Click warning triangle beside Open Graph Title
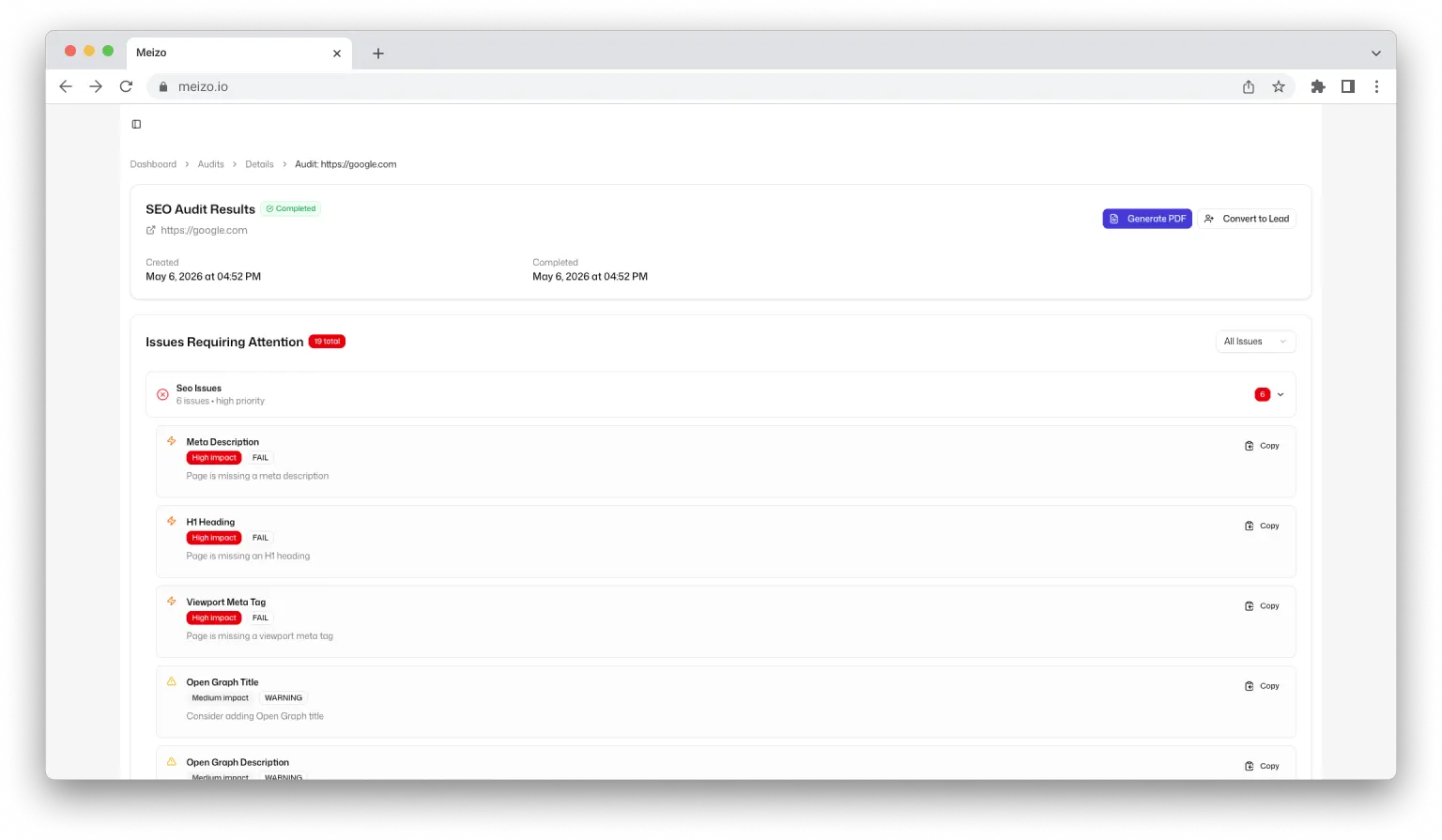The height and width of the screenshot is (840, 1442). [172, 681]
